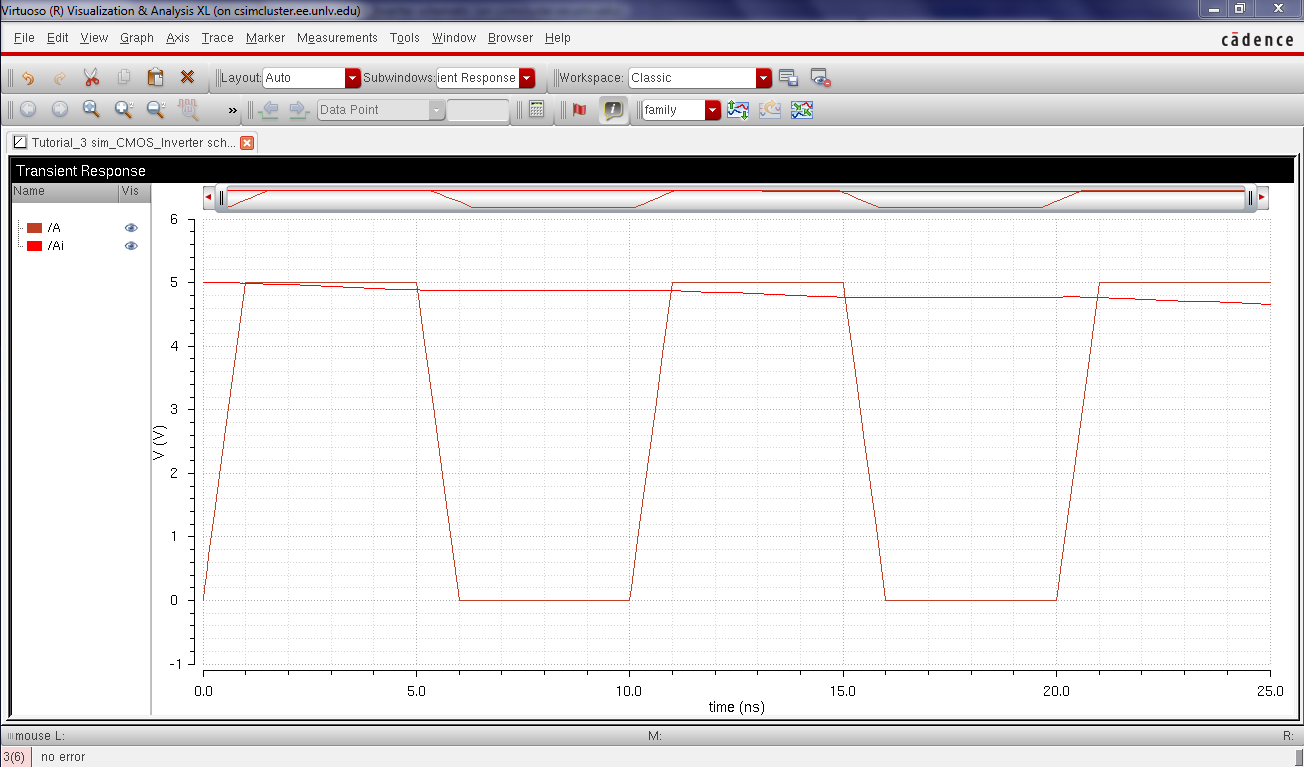This screenshot has width=1304, height=767.
Task: Open the Browser menu
Action: point(511,38)
